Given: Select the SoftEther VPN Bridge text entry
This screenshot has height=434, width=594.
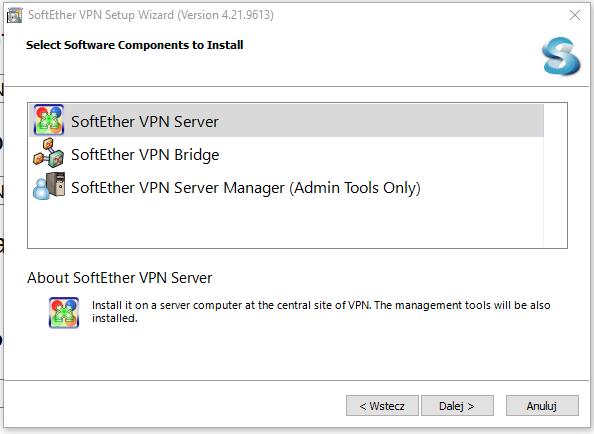Looking at the screenshot, I should [145, 155].
